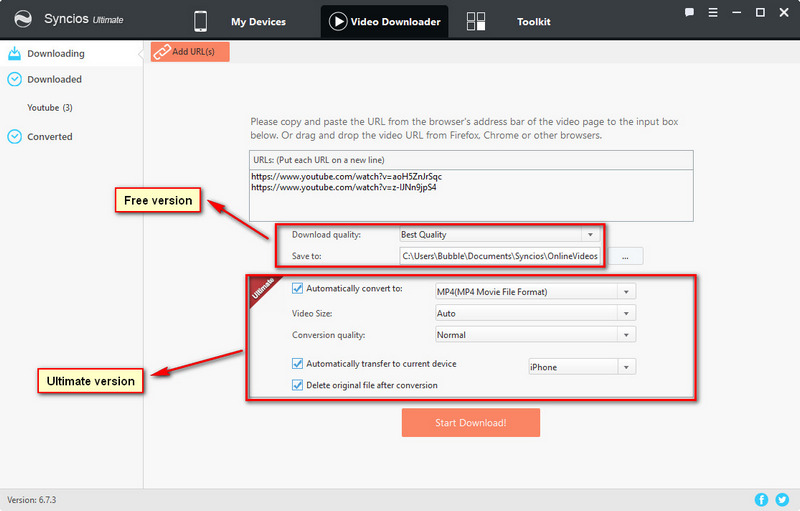Click the Syncios logo icon

coord(23,19)
